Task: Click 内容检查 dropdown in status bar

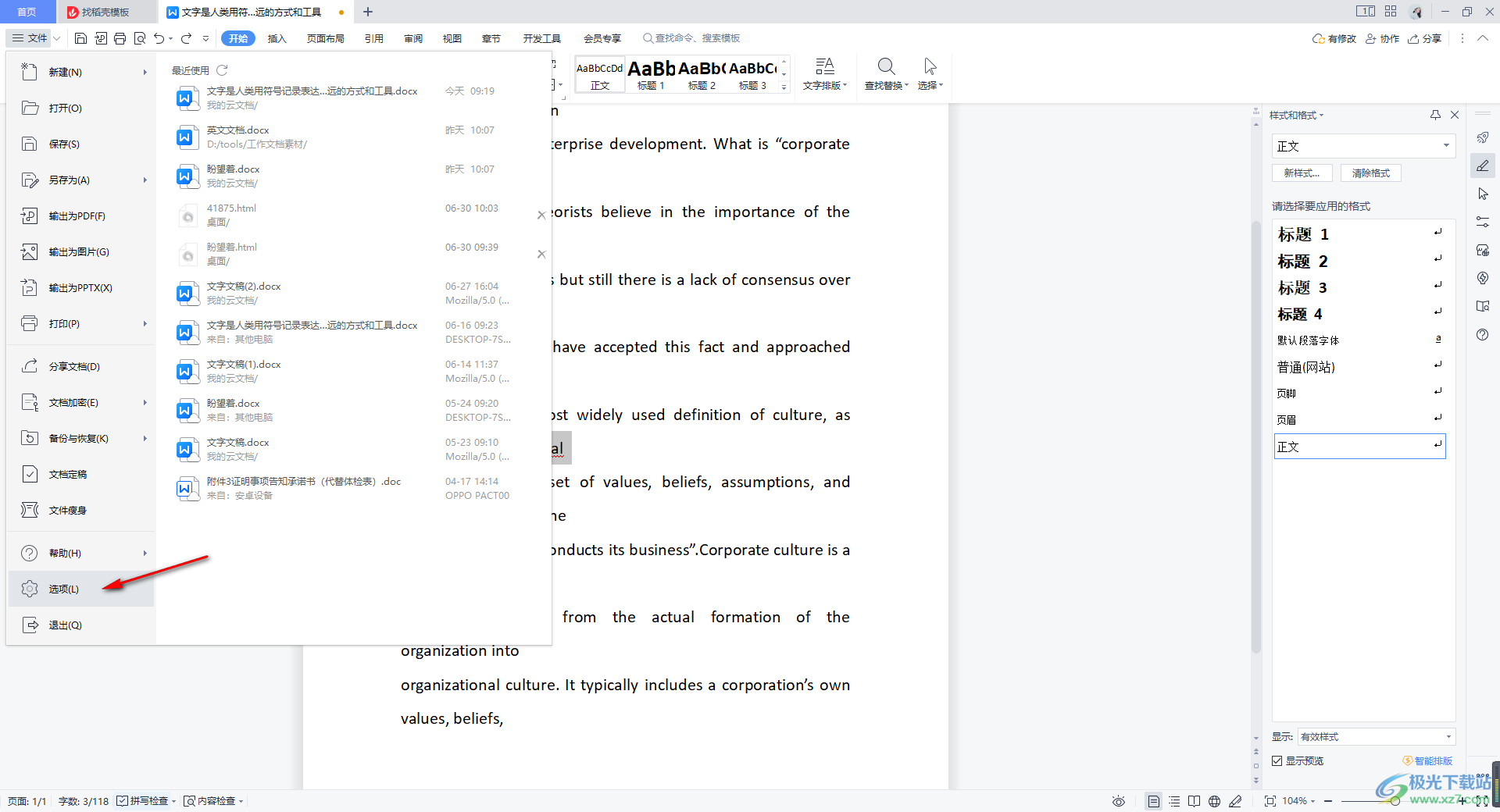Action: coord(214,801)
